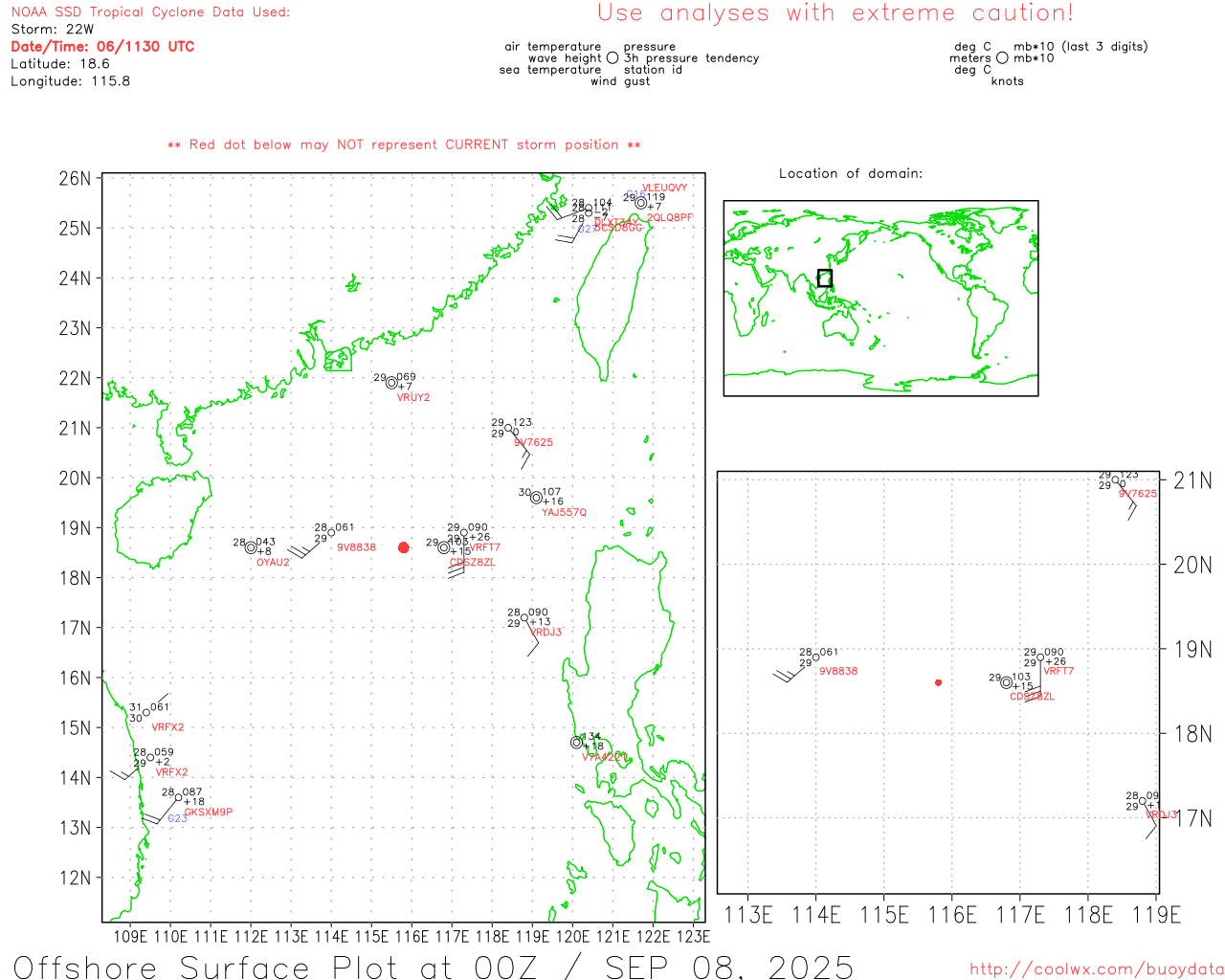Click 'mb*10 (last 3 digits)' unit label

point(1080,47)
